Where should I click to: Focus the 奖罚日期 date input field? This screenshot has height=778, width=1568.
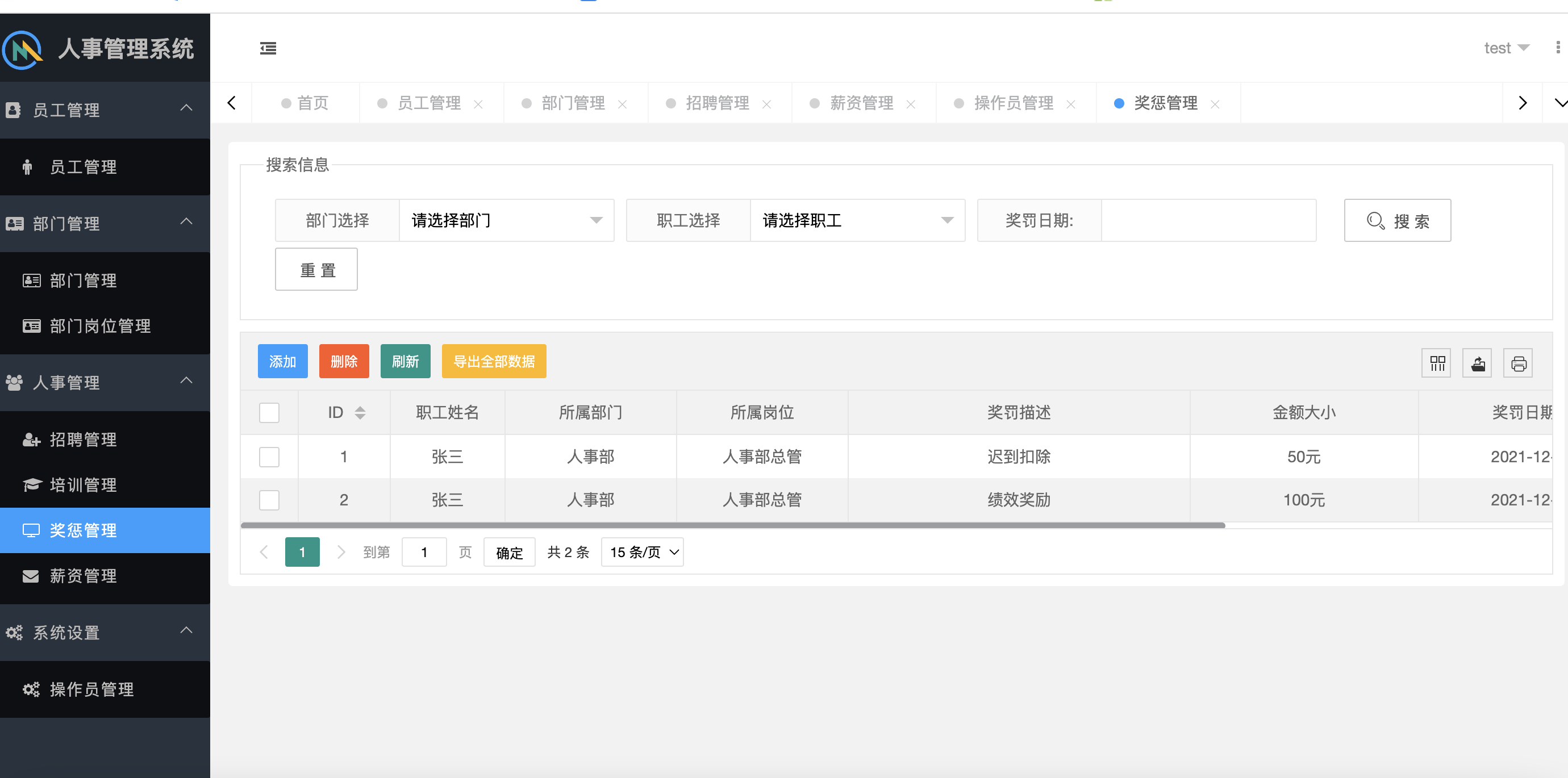tap(1208, 220)
